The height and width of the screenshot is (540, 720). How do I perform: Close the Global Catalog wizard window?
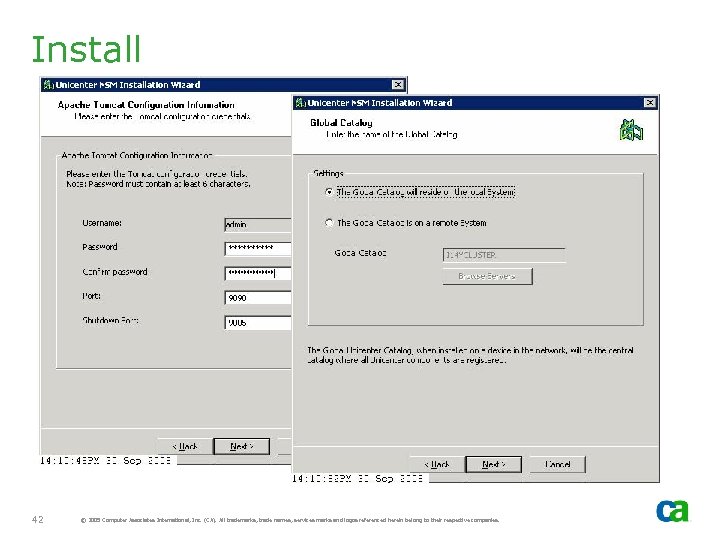tap(650, 103)
